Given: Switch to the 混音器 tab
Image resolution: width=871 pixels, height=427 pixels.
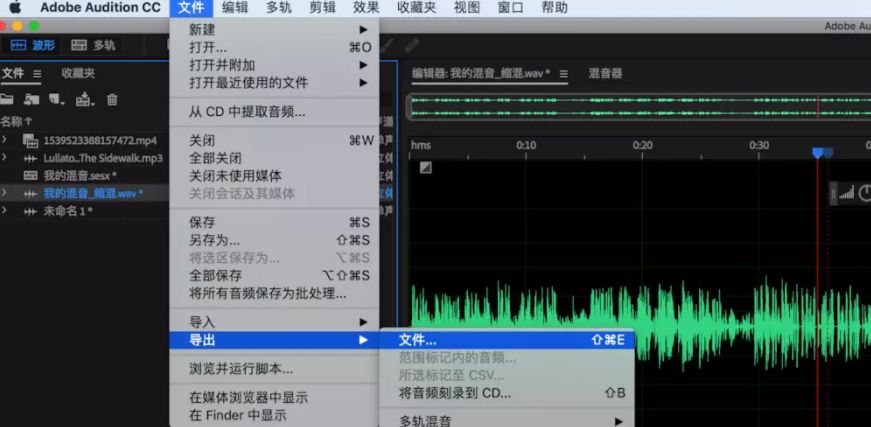Looking at the screenshot, I should [605, 73].
